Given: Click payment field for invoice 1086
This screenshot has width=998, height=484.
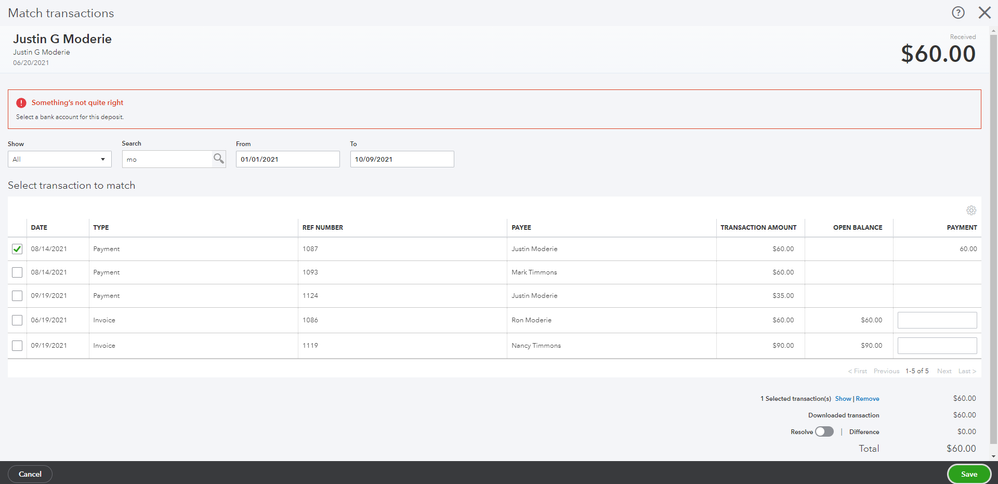Looking at the screenshot, I should click(x=937, y=320).
